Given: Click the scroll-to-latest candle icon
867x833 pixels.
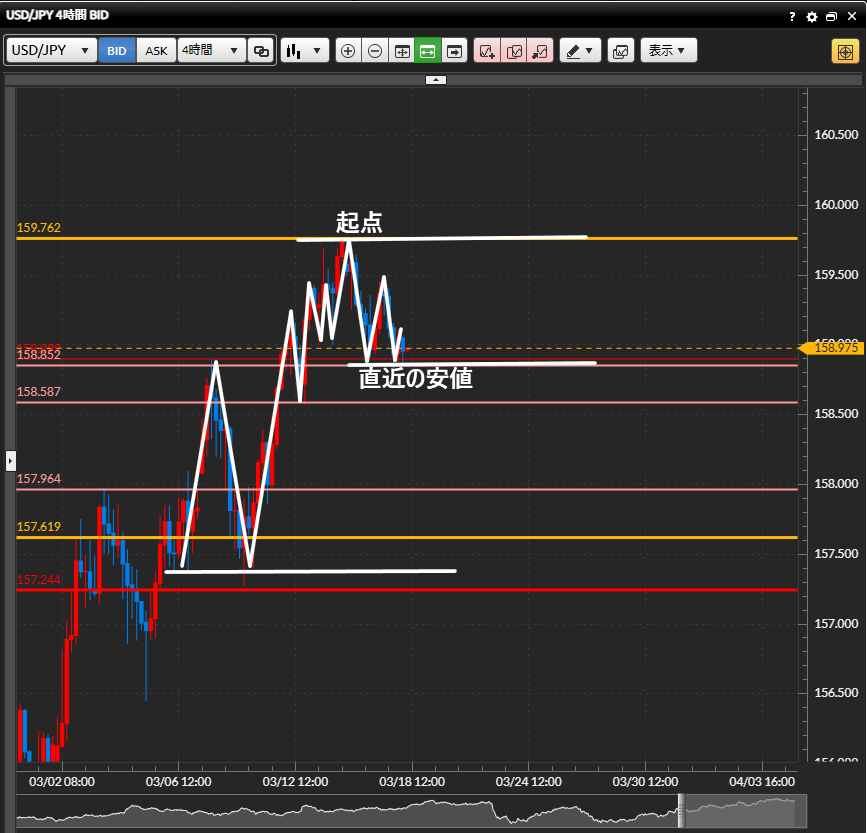Looking at the screenshot, I should tap(455, 51).
